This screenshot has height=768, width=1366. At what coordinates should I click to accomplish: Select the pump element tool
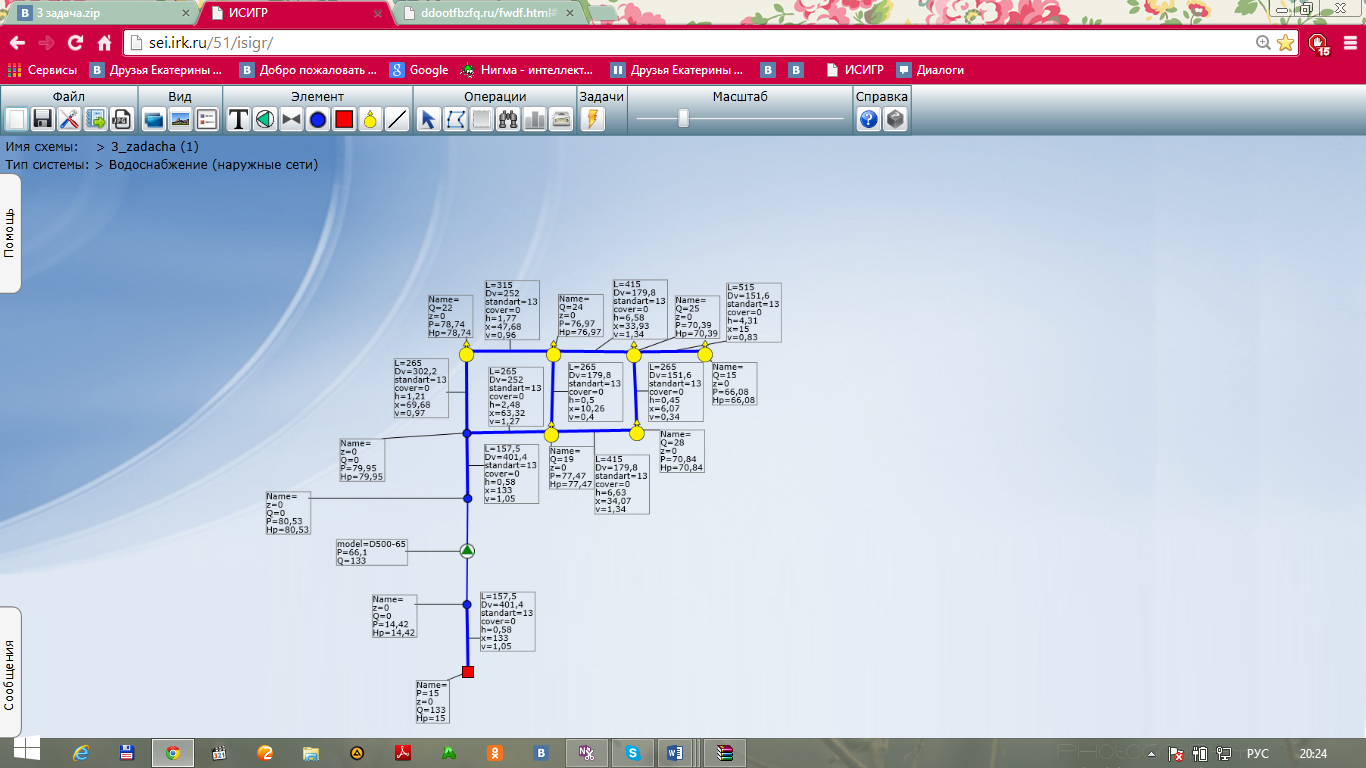tap(264, 120)
